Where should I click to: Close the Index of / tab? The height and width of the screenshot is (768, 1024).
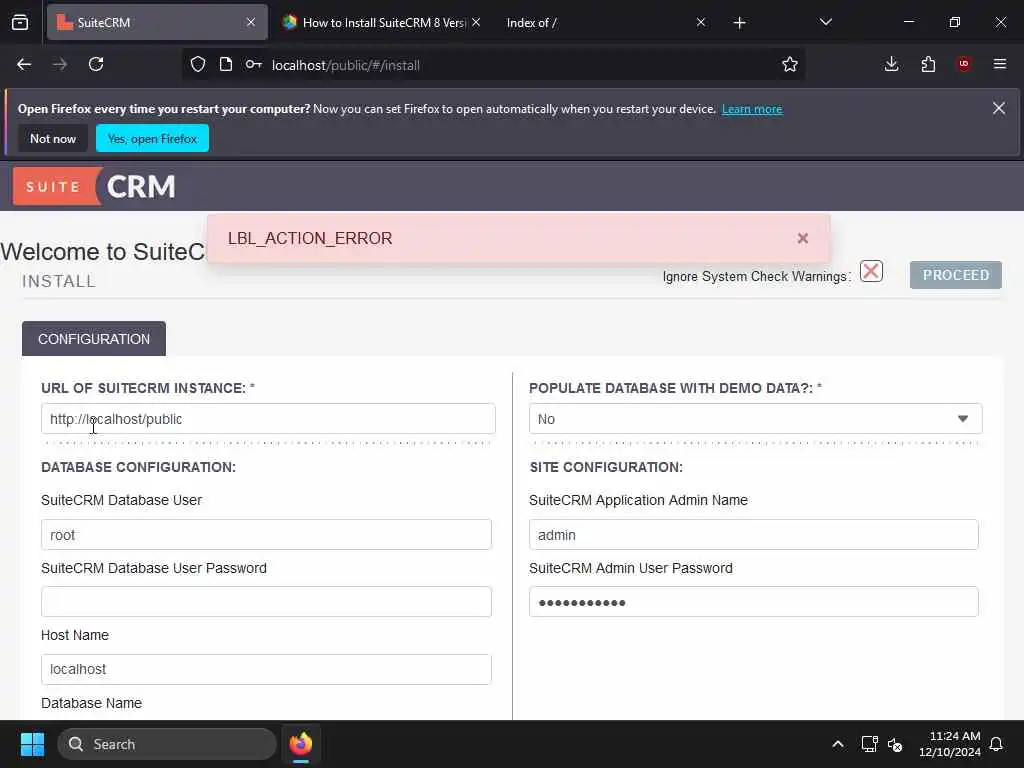click(701, 22)
